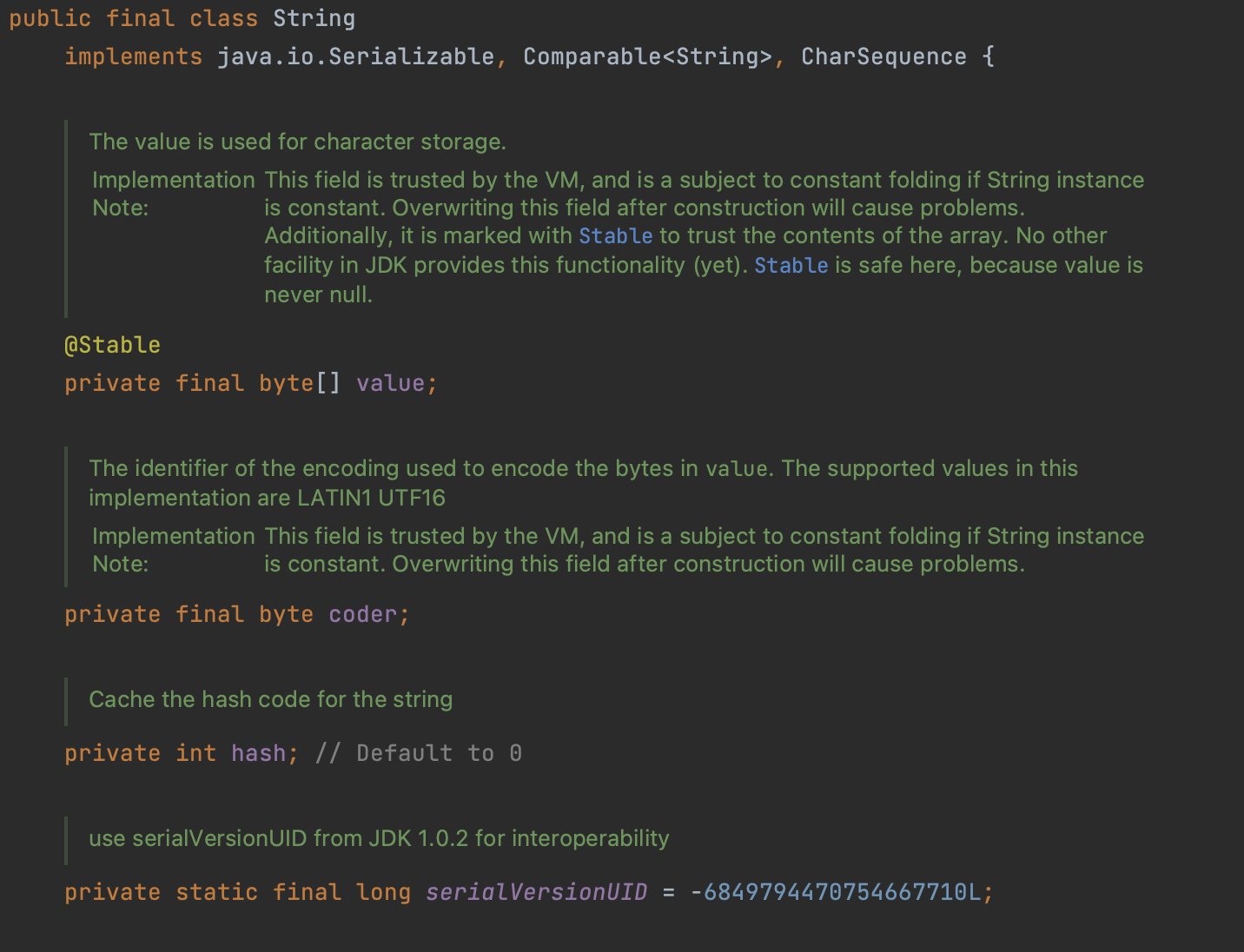Click the hash field identifier
The image size is (1244, 952).
pyautogui.click(x=258, y=752)
